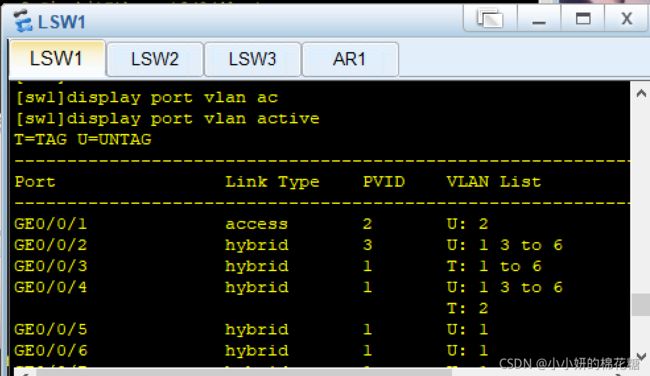Screen dimensions: 650x376
Task: Click the cascade windows icon in title bar
Action: click(490, 19)
